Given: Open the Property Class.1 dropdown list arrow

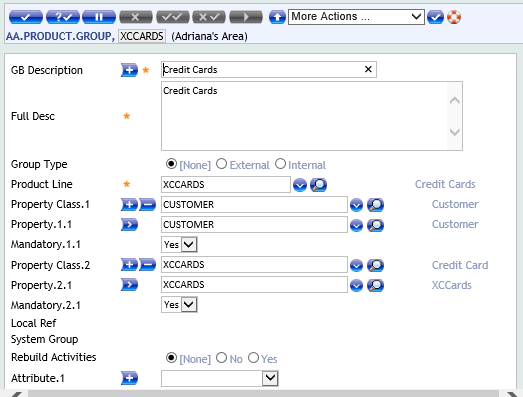Looking at the screenshot, I should point(357,205).
